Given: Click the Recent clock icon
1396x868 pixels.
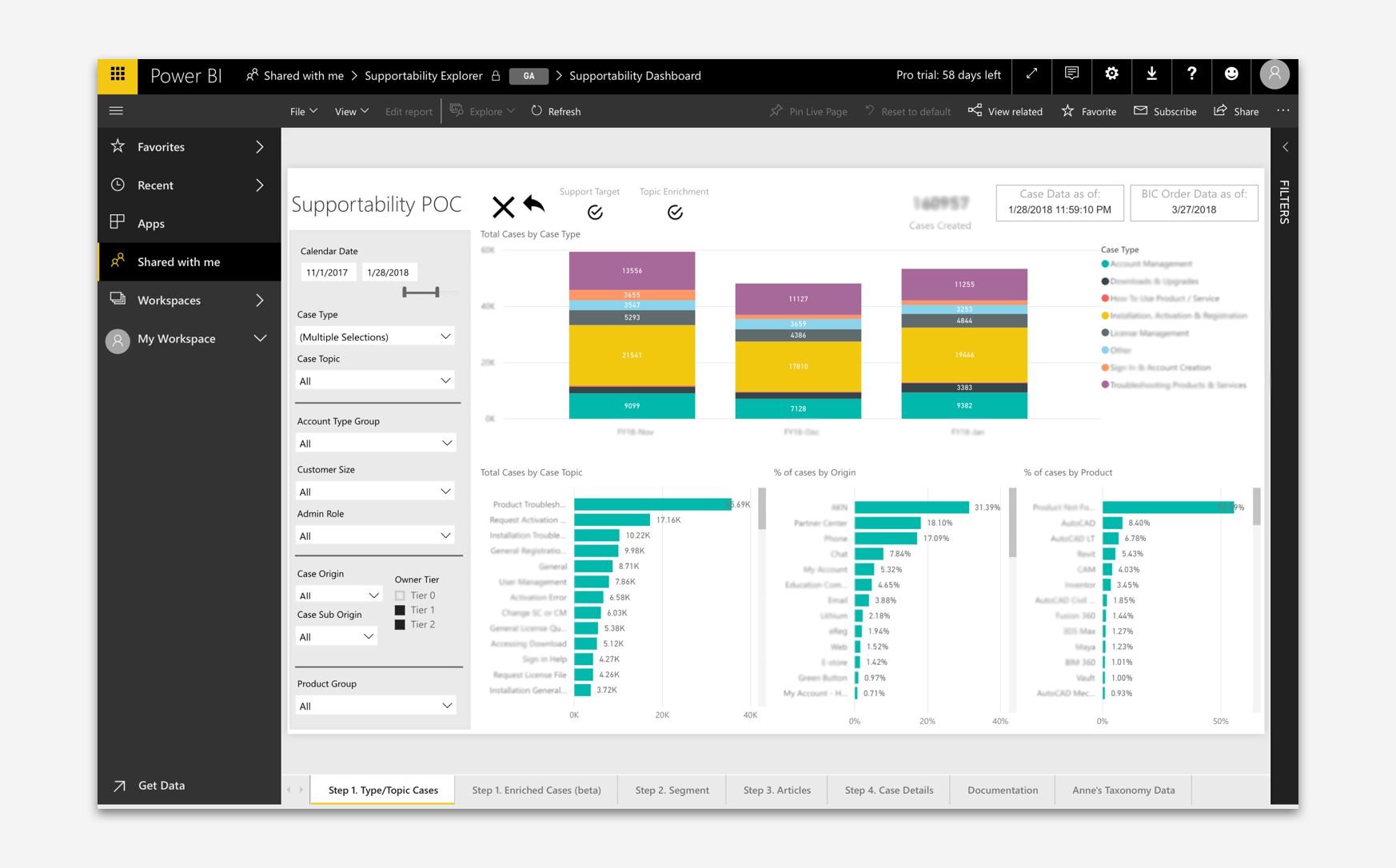Looking at the screenshot, I should [x=118, y=185].
